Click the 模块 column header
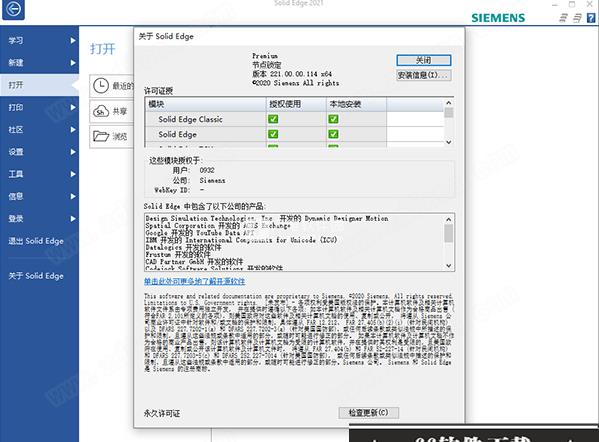 pos(206,104)
